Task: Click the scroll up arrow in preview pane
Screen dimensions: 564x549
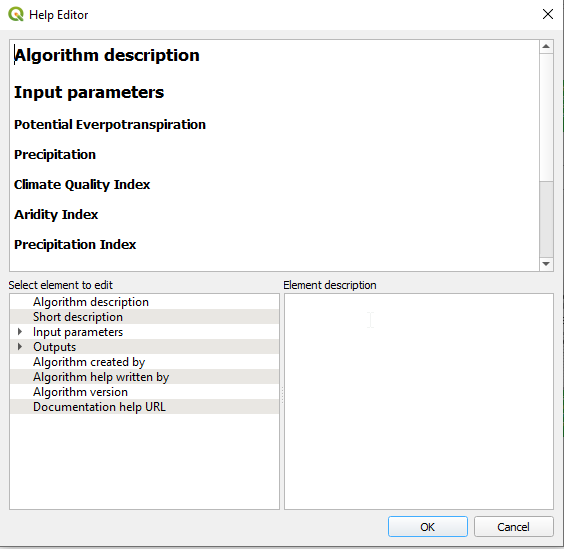Action: [x=546, y=46]
